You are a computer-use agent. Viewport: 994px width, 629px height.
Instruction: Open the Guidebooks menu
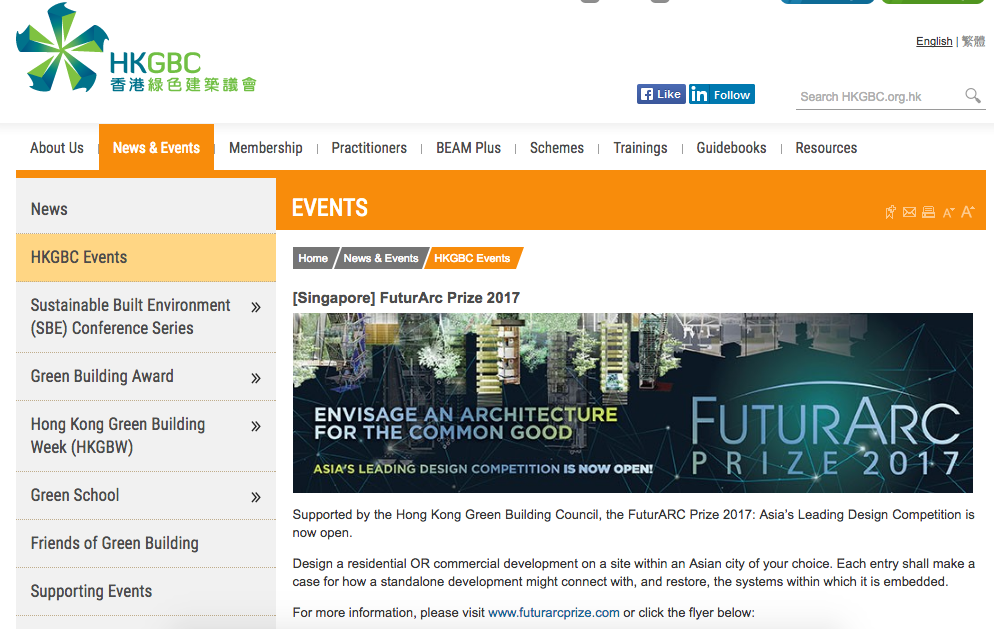(732, 148)
